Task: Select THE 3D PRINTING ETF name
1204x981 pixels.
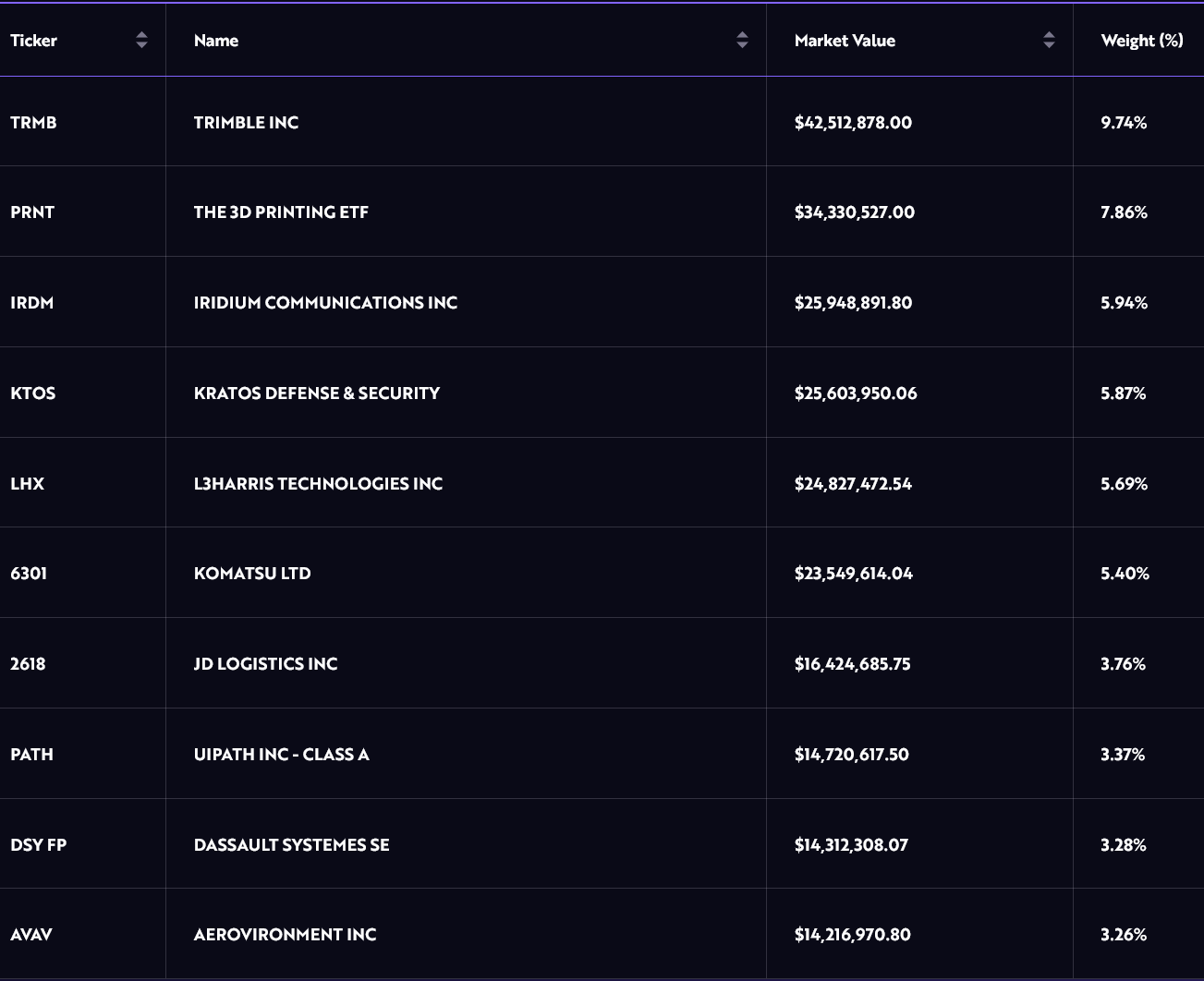Action: [281, 212]
